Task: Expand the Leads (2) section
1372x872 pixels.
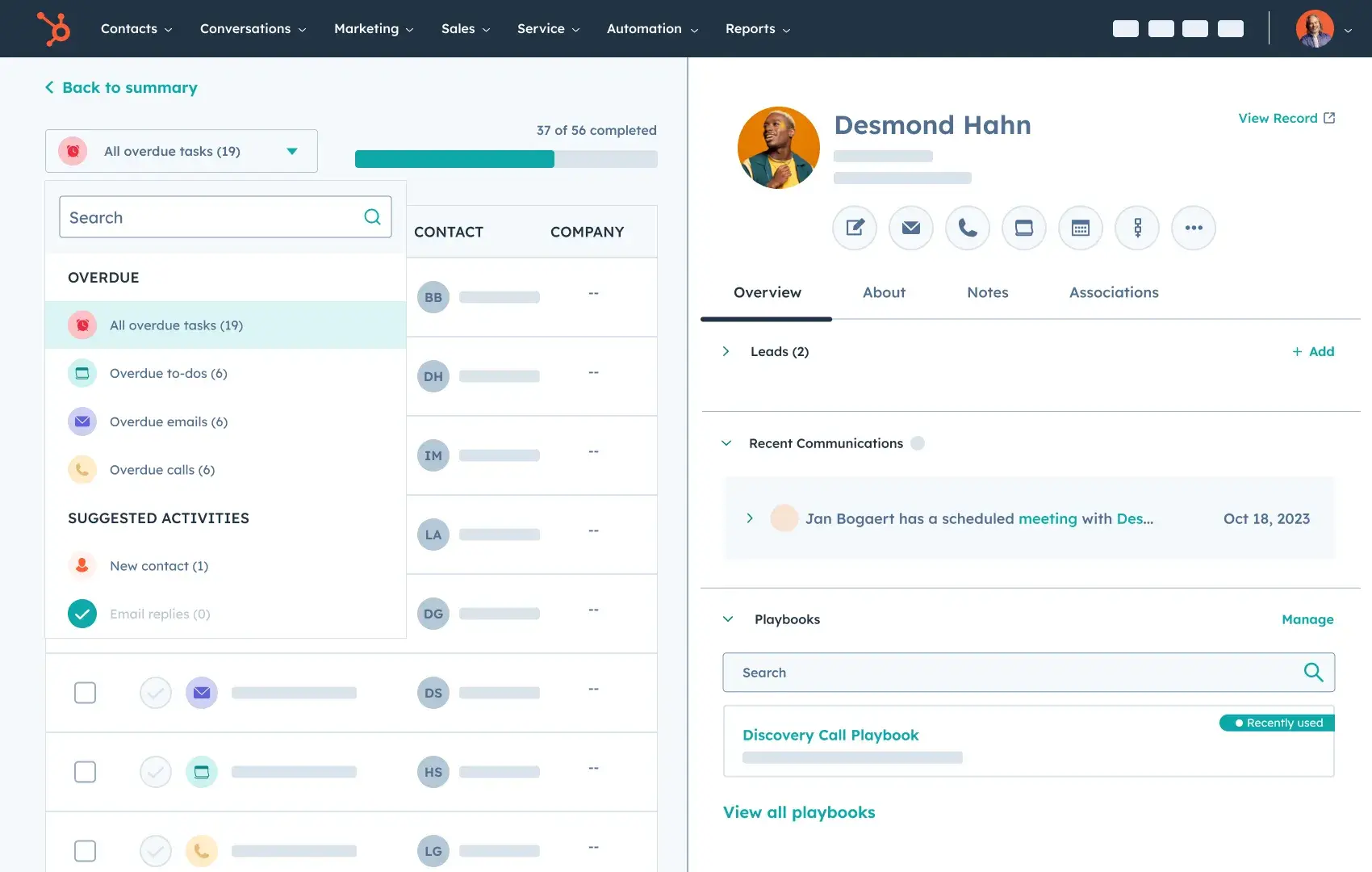Action: click(726, 351)
